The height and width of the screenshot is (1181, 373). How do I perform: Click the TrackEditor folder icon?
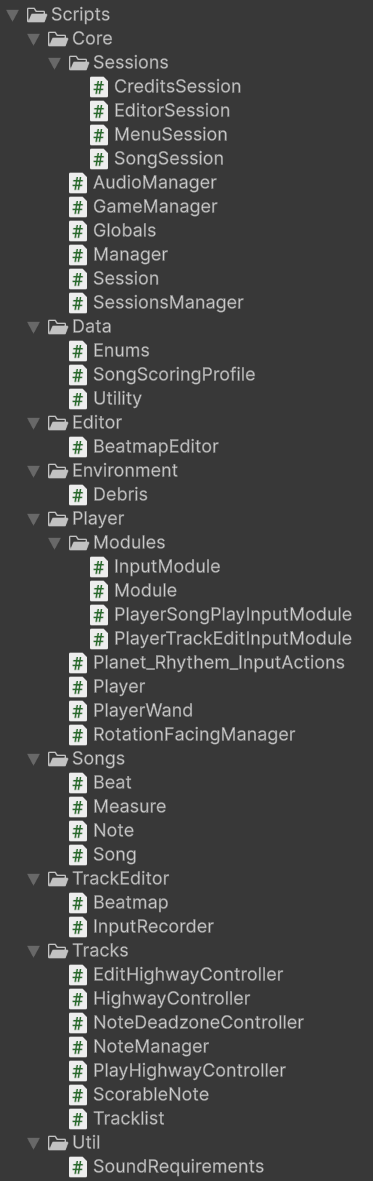pyautogui.click(x=58, y=878)
